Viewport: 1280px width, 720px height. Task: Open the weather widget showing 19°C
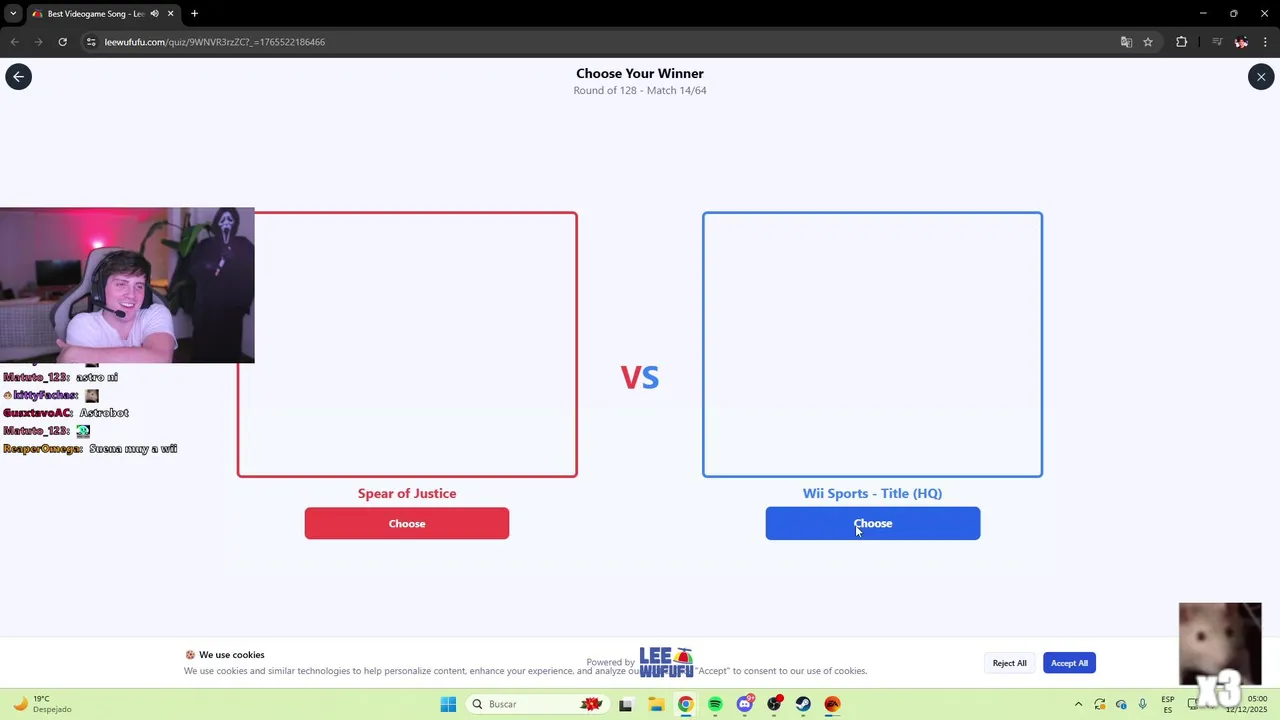pos(42,704)
